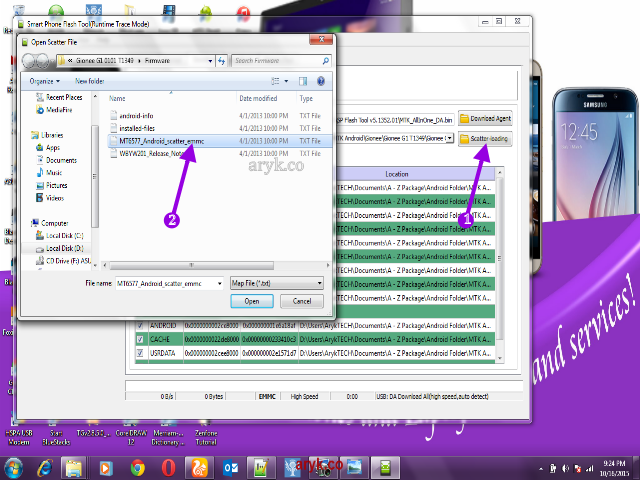The height and width of the screenshot is (480, 640).
Task: Select the installed-files file icon
Action: pos(114,128)
